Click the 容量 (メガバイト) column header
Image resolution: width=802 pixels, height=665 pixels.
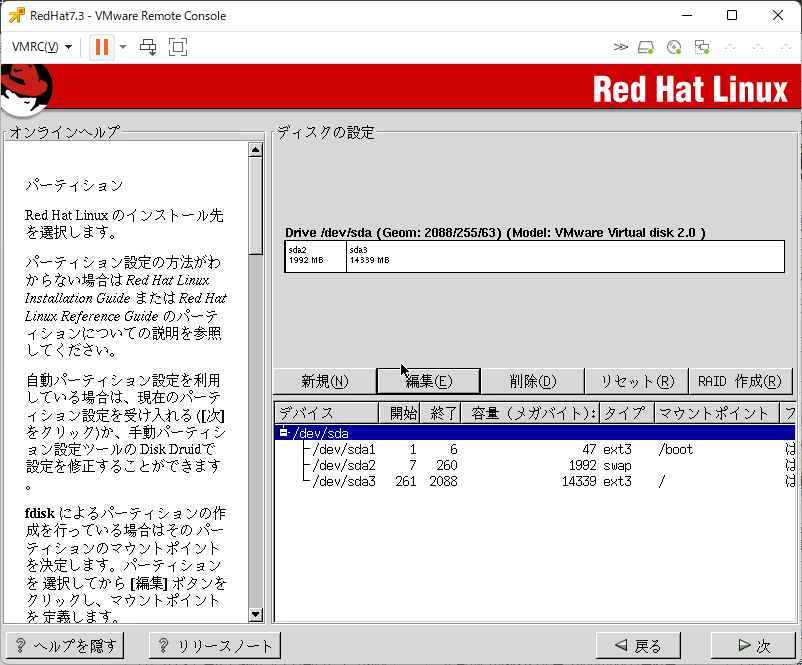[x=530, y=413]
